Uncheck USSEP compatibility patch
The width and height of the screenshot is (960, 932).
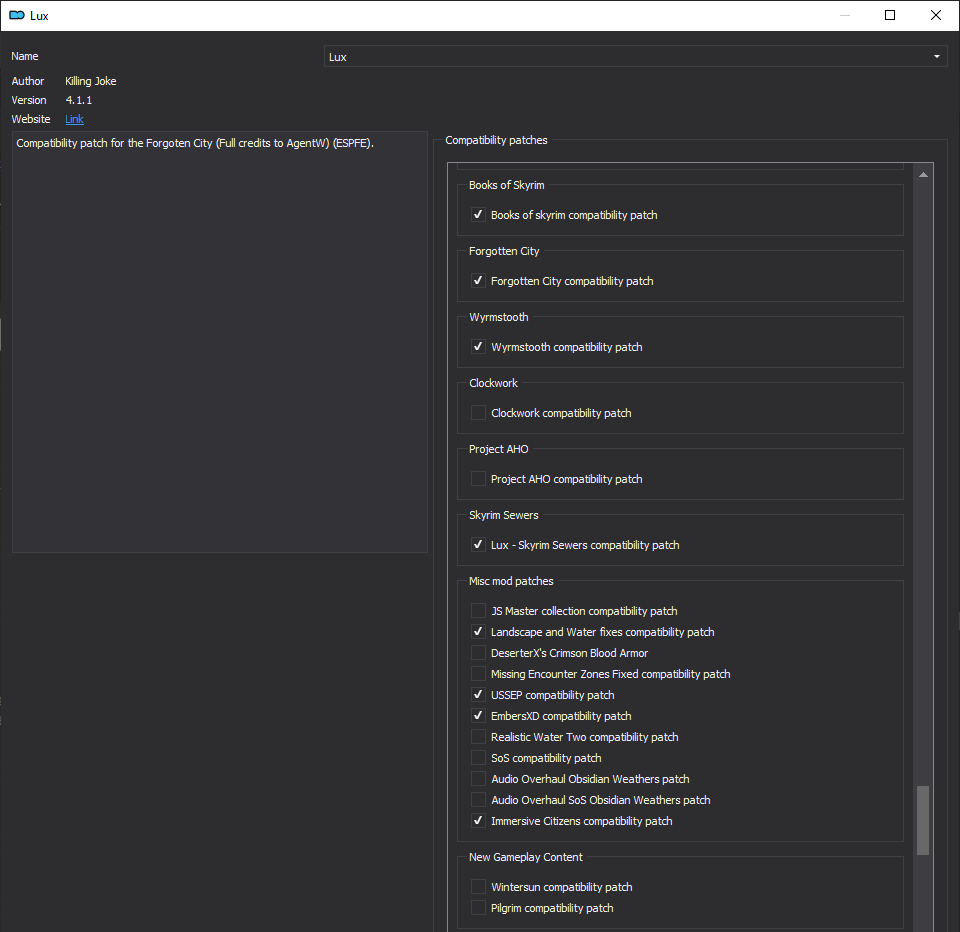point(478,695)
